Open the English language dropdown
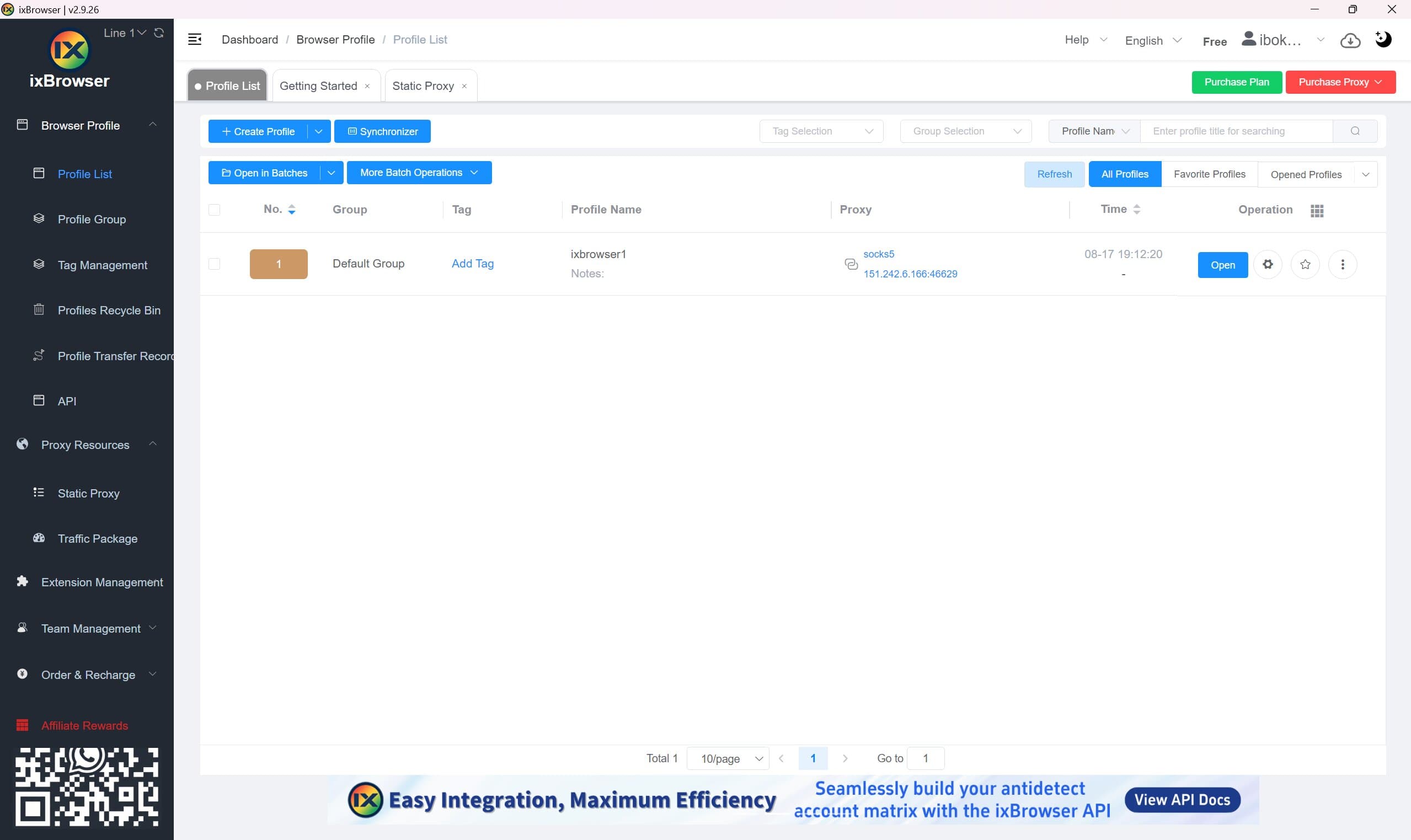 [1153, 40]
